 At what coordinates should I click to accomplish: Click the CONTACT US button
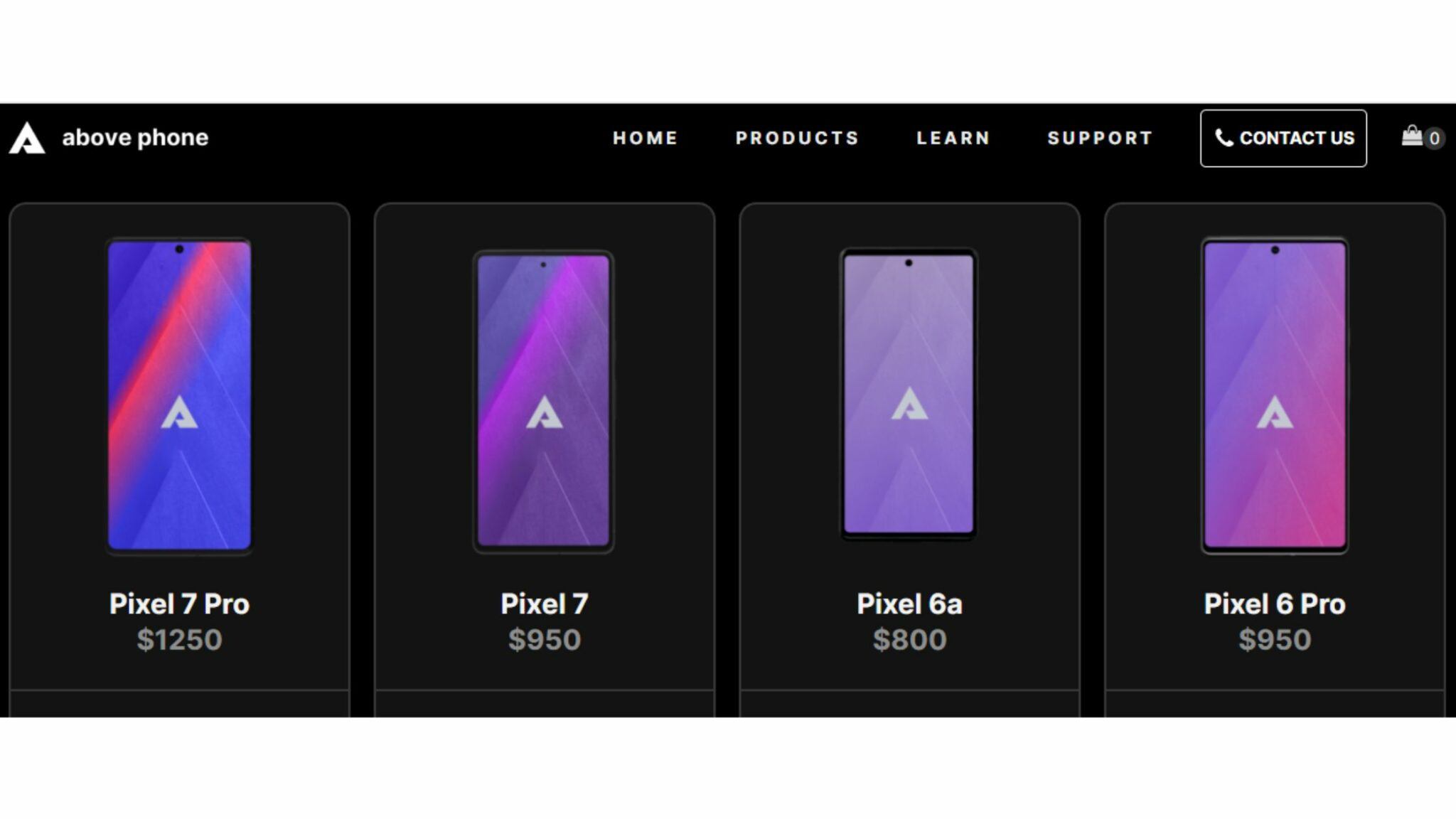click(x=1283, y=138)
